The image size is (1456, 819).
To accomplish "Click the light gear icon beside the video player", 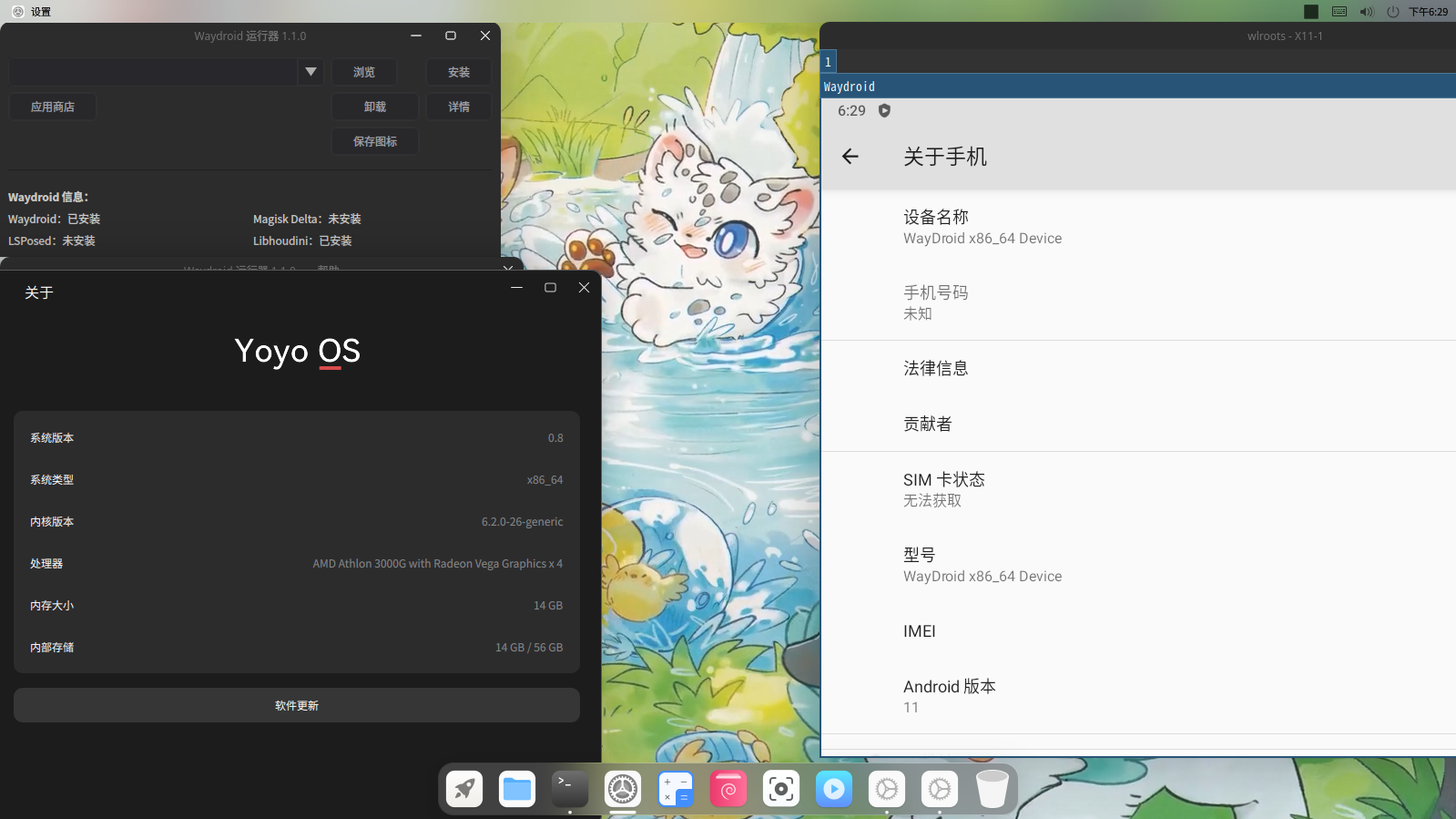I will [x=887, y=789].
